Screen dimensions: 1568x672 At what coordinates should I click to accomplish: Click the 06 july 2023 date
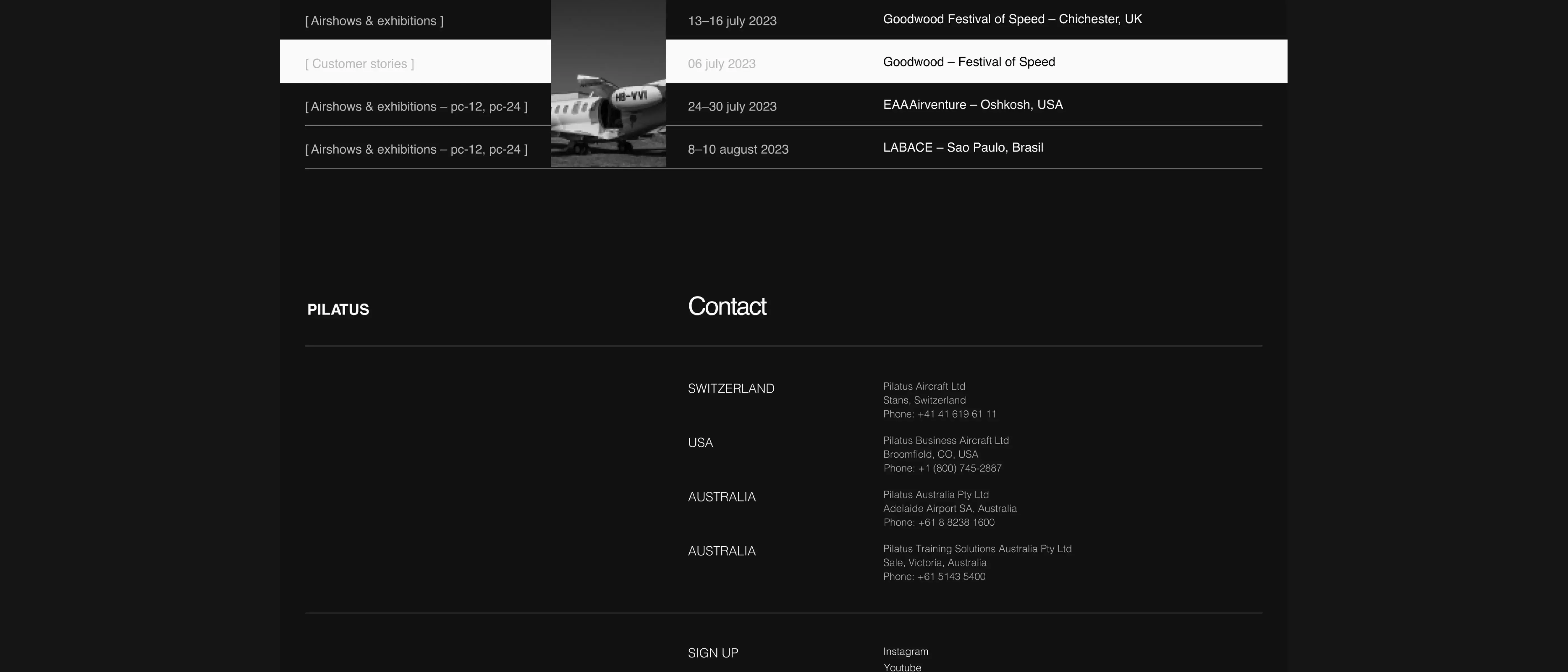coord(721,64)
